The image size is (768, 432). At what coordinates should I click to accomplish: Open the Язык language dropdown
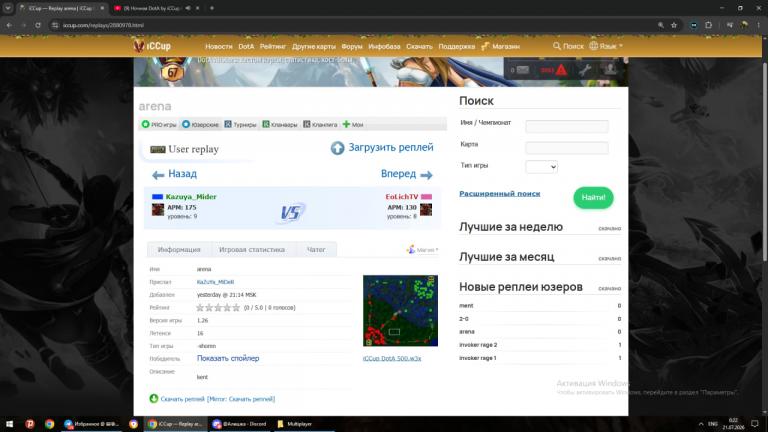click(x=606, y=46)
